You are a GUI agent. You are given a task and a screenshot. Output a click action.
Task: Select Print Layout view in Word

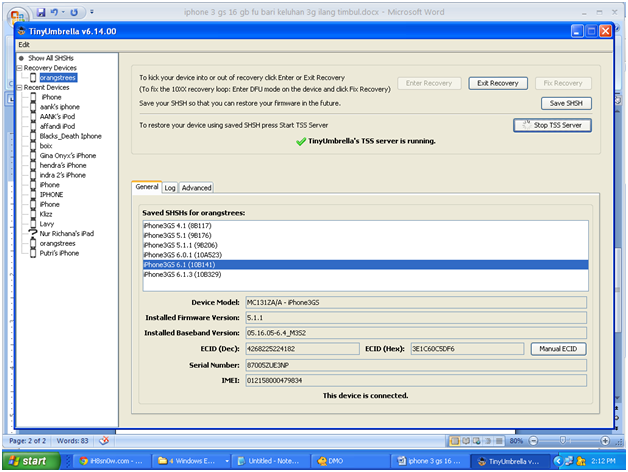tap(455, 441)
